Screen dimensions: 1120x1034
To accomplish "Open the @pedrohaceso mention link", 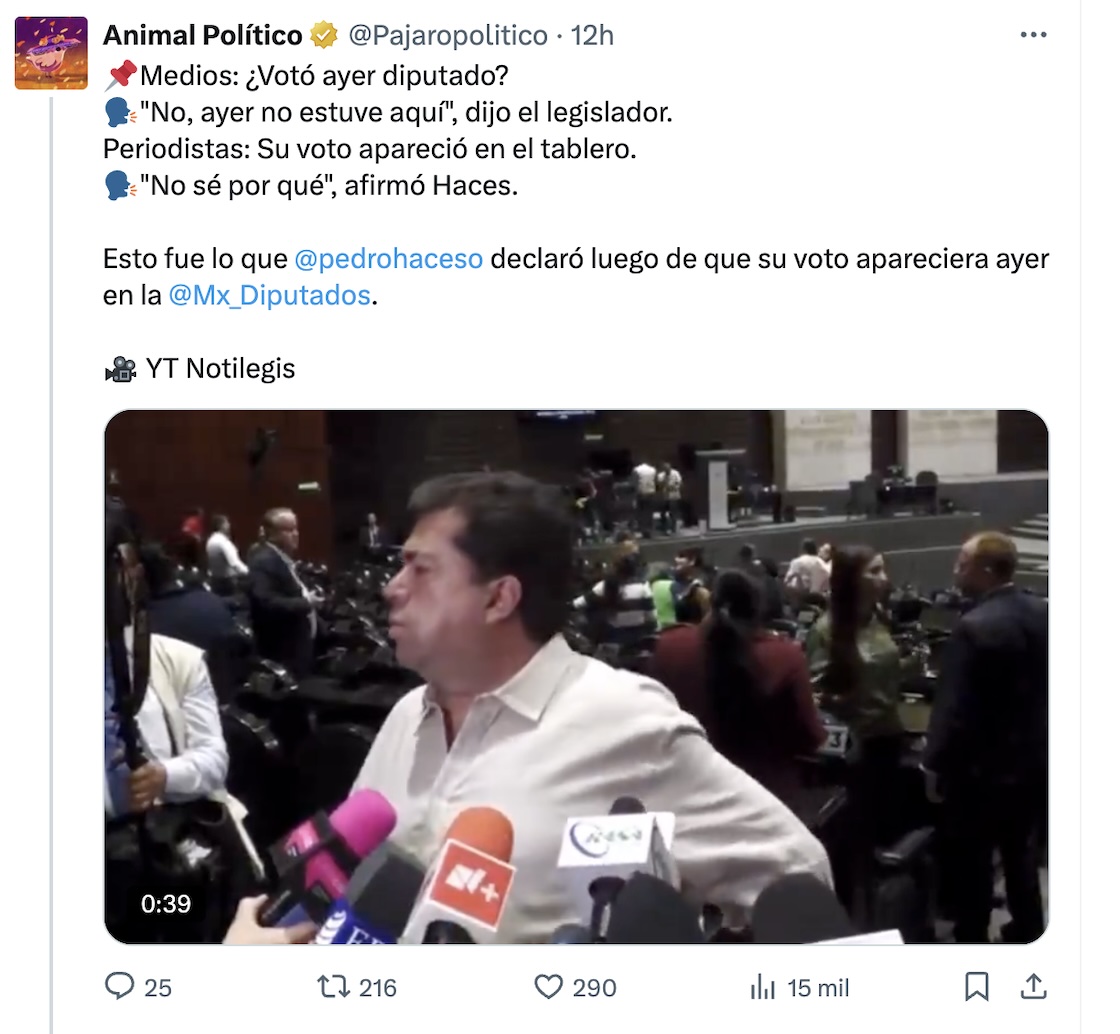I will pyautogui.click(x=389, y=258).
